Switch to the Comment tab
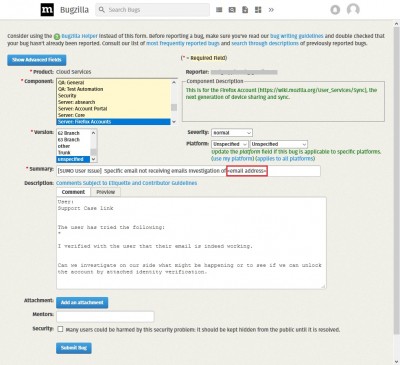This screenshot has width=400, height=365. coord(73,192)
